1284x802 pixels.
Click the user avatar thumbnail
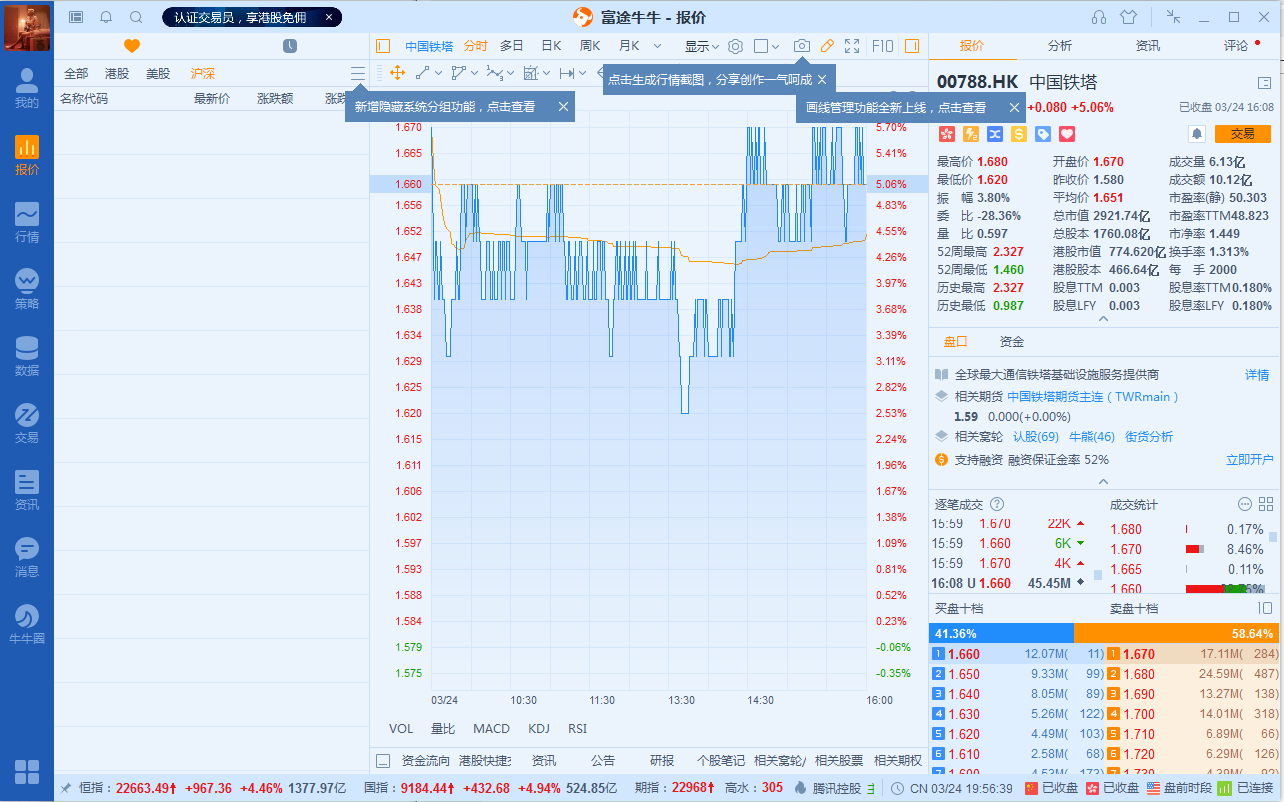(27, 27)
